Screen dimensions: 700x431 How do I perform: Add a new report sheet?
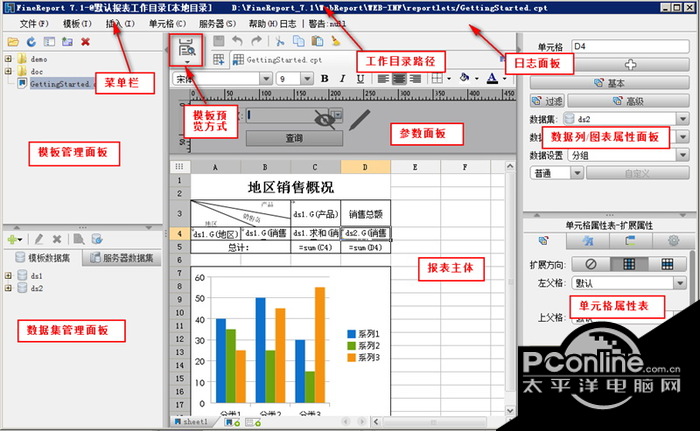(x=231, y=422)
